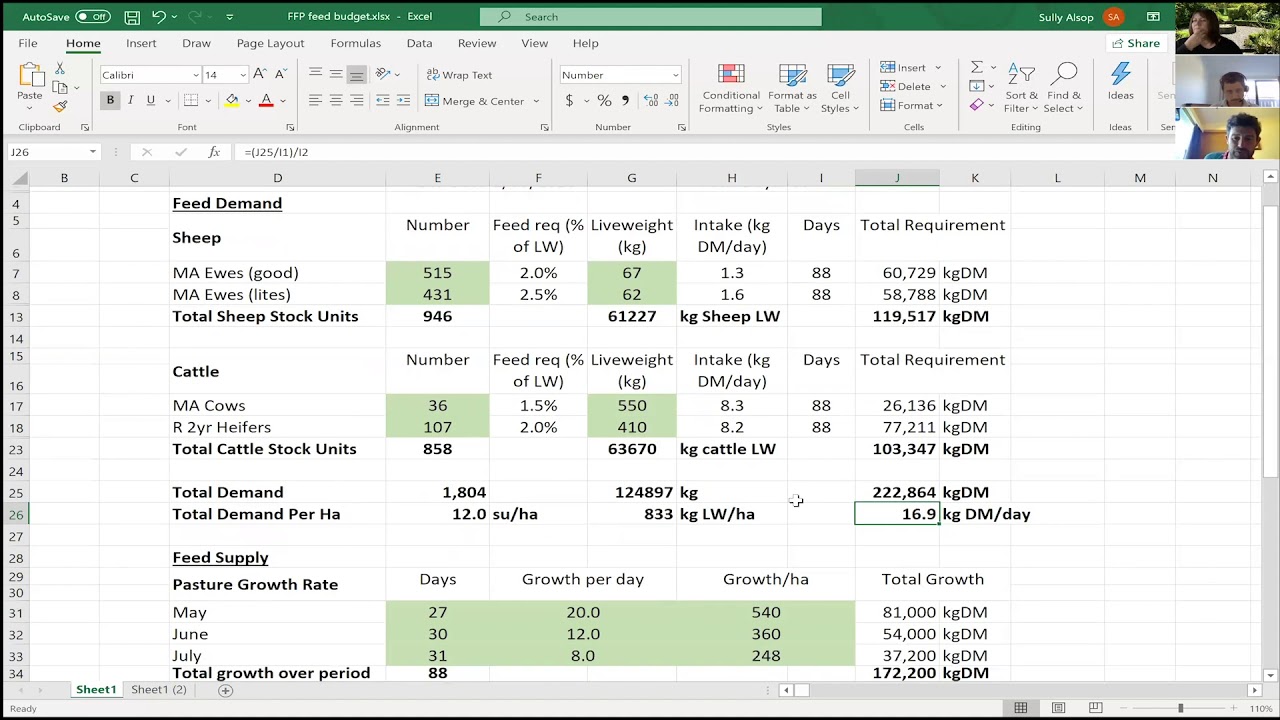This screenshot has width=1280, height=720.
Task: Expand the Conditional Formatting menu
Action: [731, 89]
